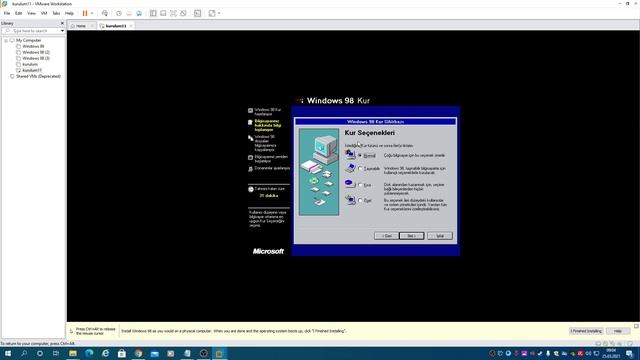Select the kurulum VM in the library
This screenshot has height=360, width=640.
pos(30,64)
